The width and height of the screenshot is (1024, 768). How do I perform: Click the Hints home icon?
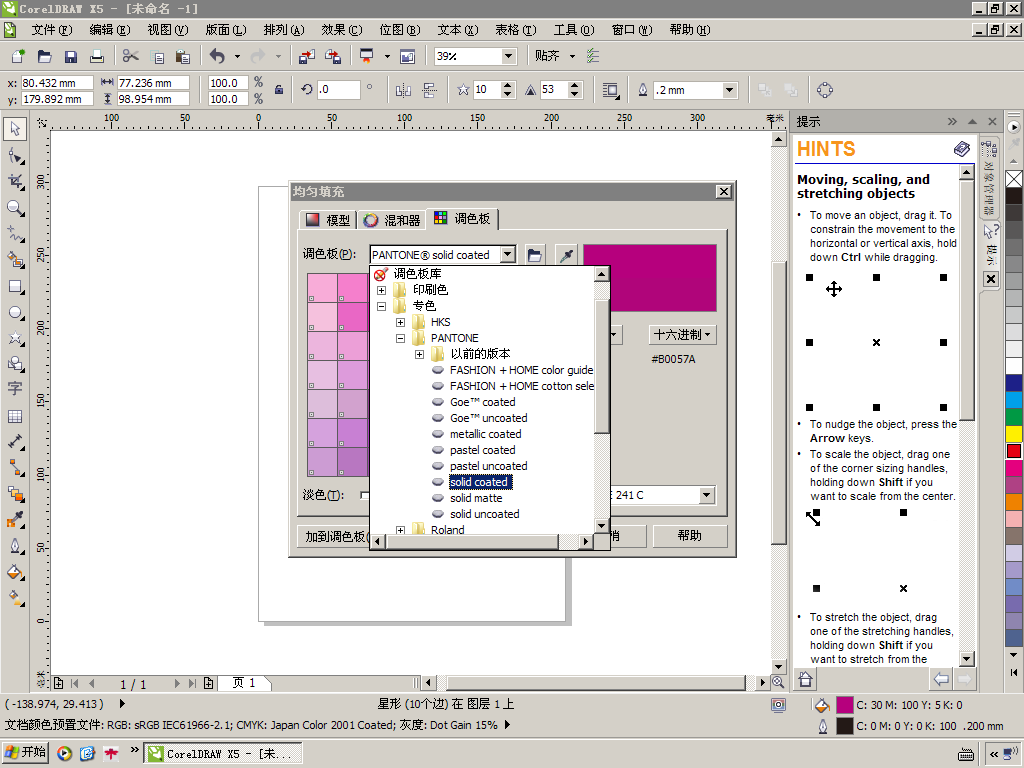coord(805,679)
